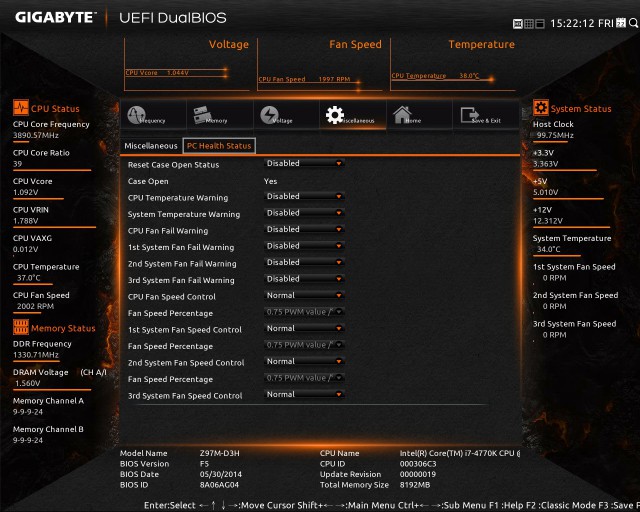Viewport: 640px width, 512px height.
Task: Click PWM value under 1st System Fan Control
Action: pyautogui.click(x=304, y=345)
